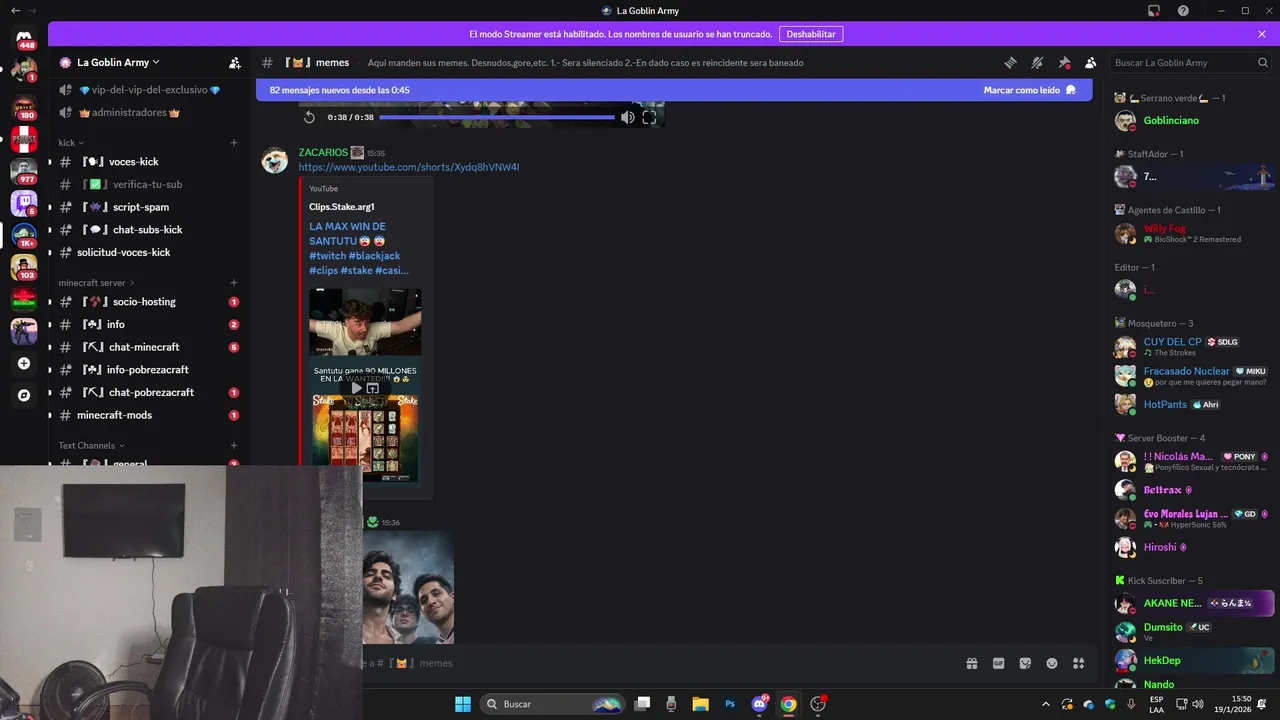1280x720 pixels.
Task: Open script-spam channel
Action: click(x=140, y=207)
